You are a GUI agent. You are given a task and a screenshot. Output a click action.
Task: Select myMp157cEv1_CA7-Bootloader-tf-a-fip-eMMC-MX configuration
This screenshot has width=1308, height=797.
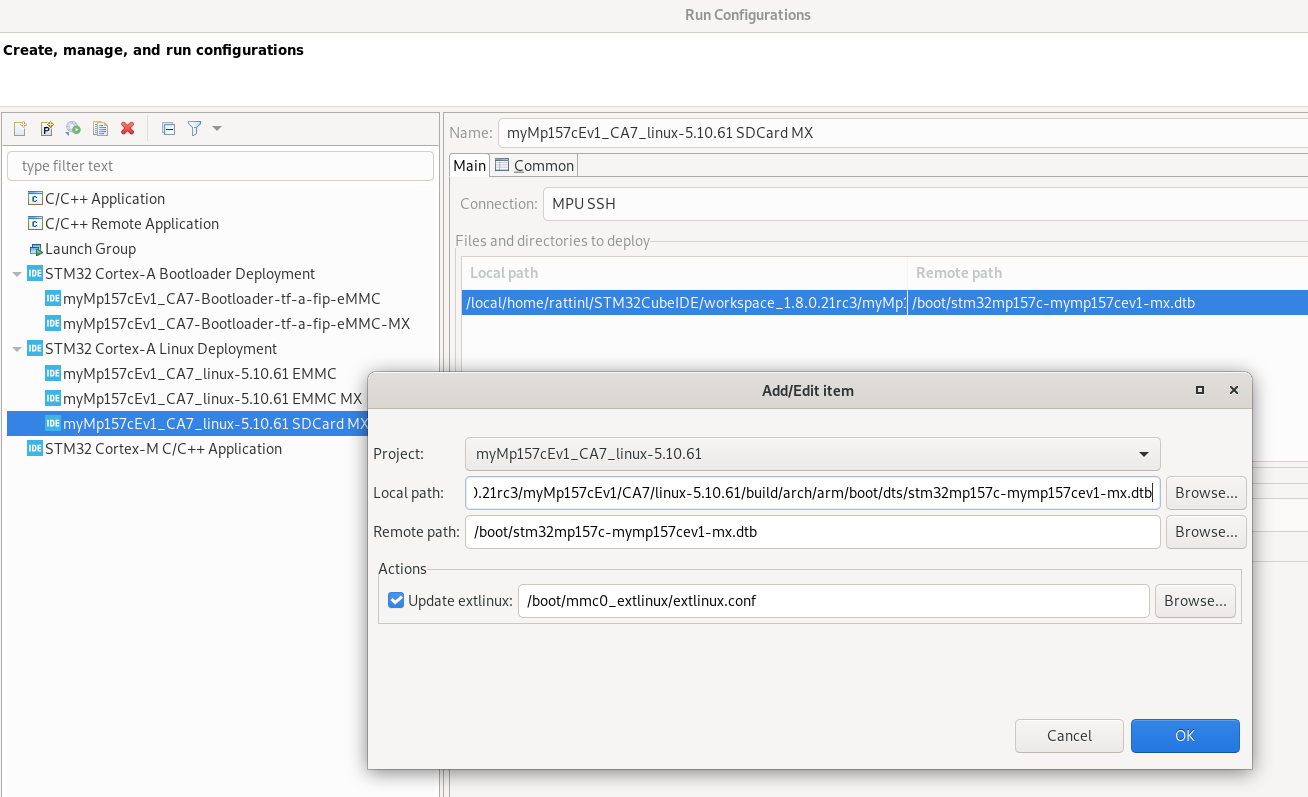pos(236,324)
